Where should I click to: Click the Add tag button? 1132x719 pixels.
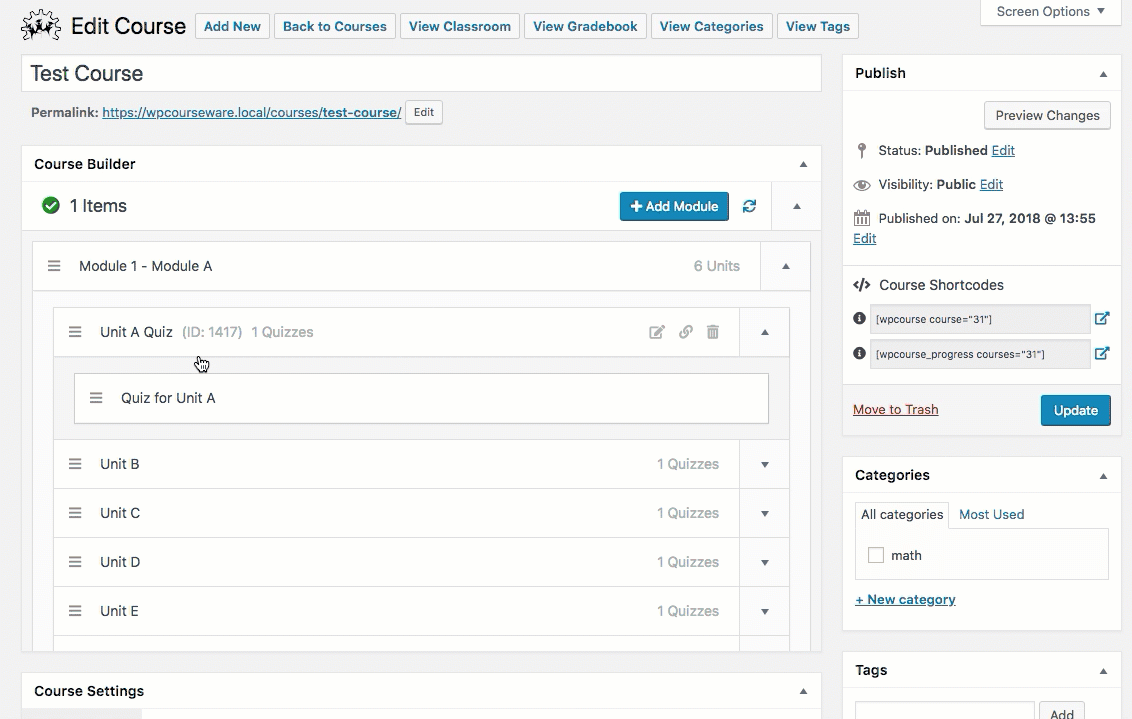tap(1062, 711)
